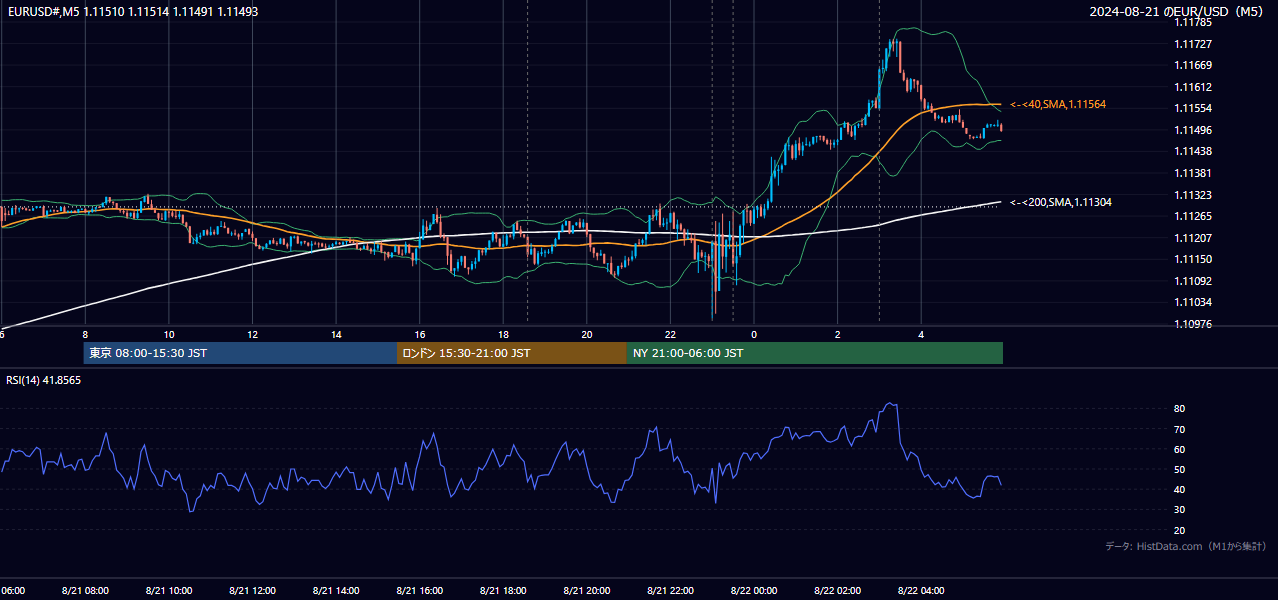Click the 8/21 16:00 time axis label
The height and width of the screenshot is (600, 1278).
(420, 591)
